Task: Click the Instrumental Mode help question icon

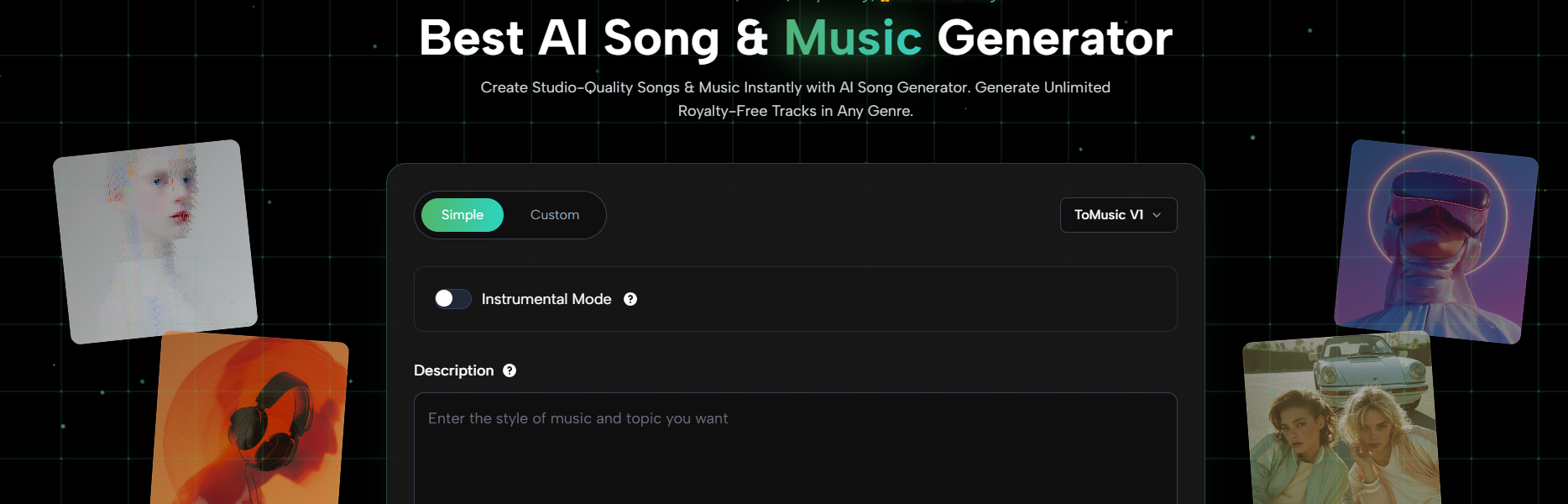Action: click(x=630, y=299)
